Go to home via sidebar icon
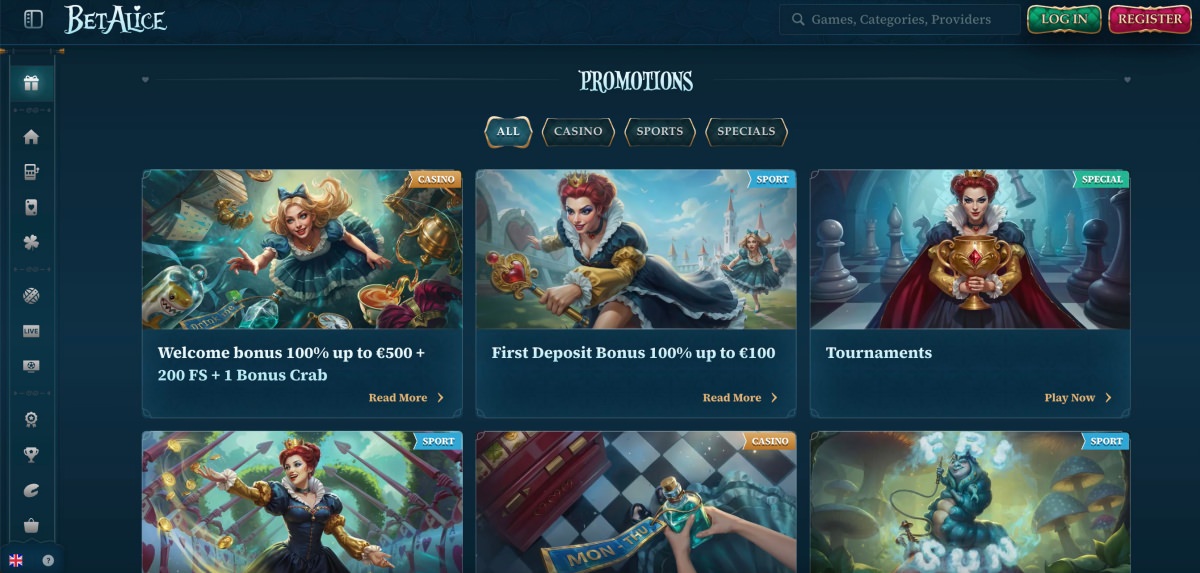Image resolution: width=1200 pixels, height=573 pixels. coord(31,137)
